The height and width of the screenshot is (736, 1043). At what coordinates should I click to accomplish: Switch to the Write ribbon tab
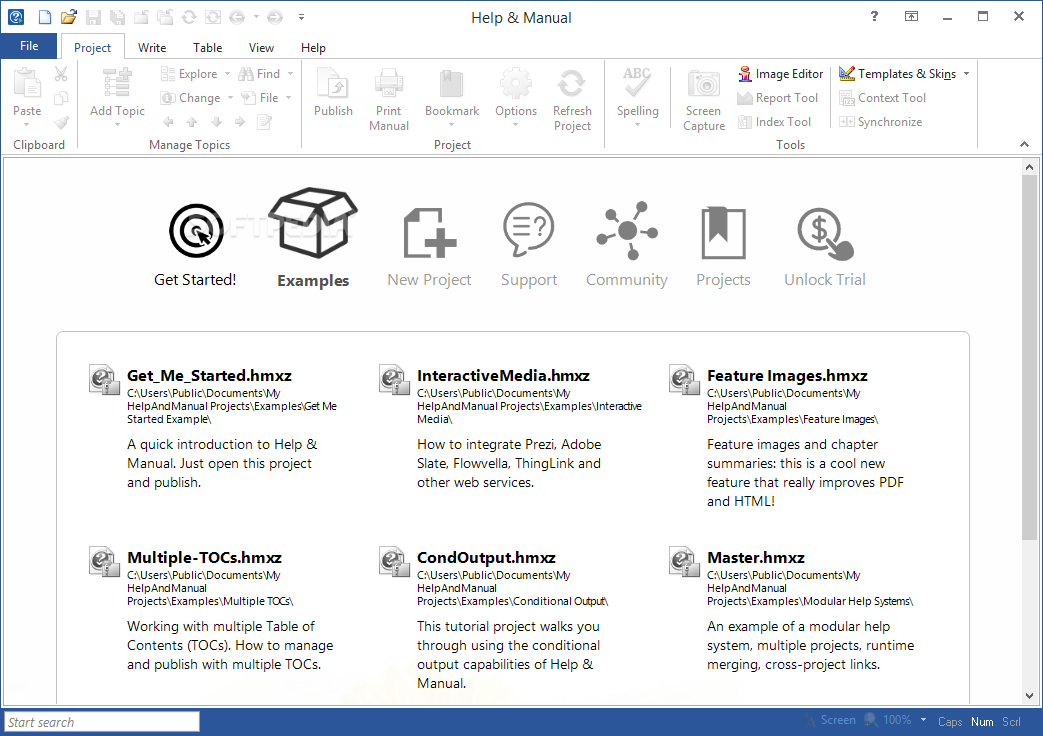click(x=152, y=47)
